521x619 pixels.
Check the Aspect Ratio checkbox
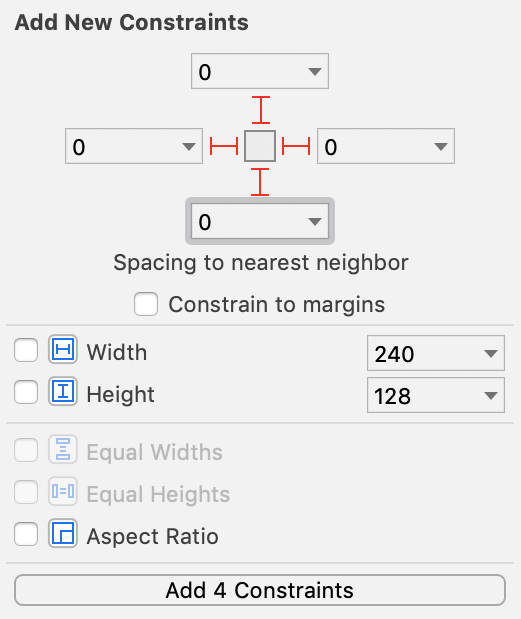(x=26, y=534)
